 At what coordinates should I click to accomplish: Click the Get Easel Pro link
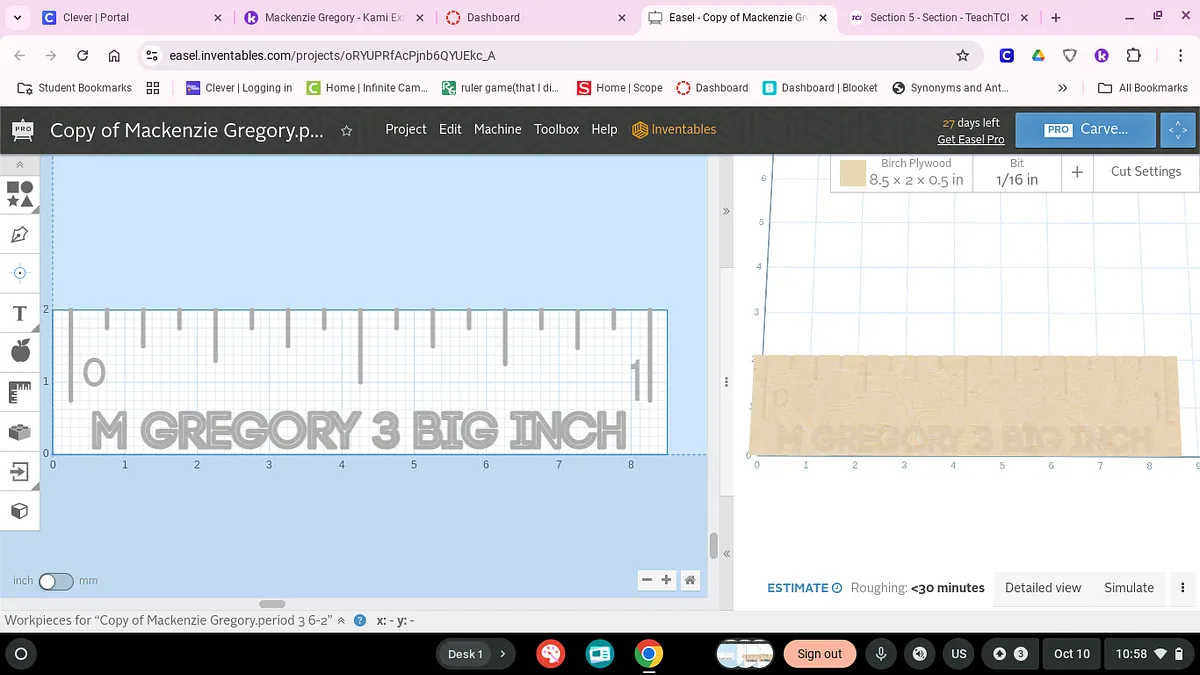pos(970,140)
